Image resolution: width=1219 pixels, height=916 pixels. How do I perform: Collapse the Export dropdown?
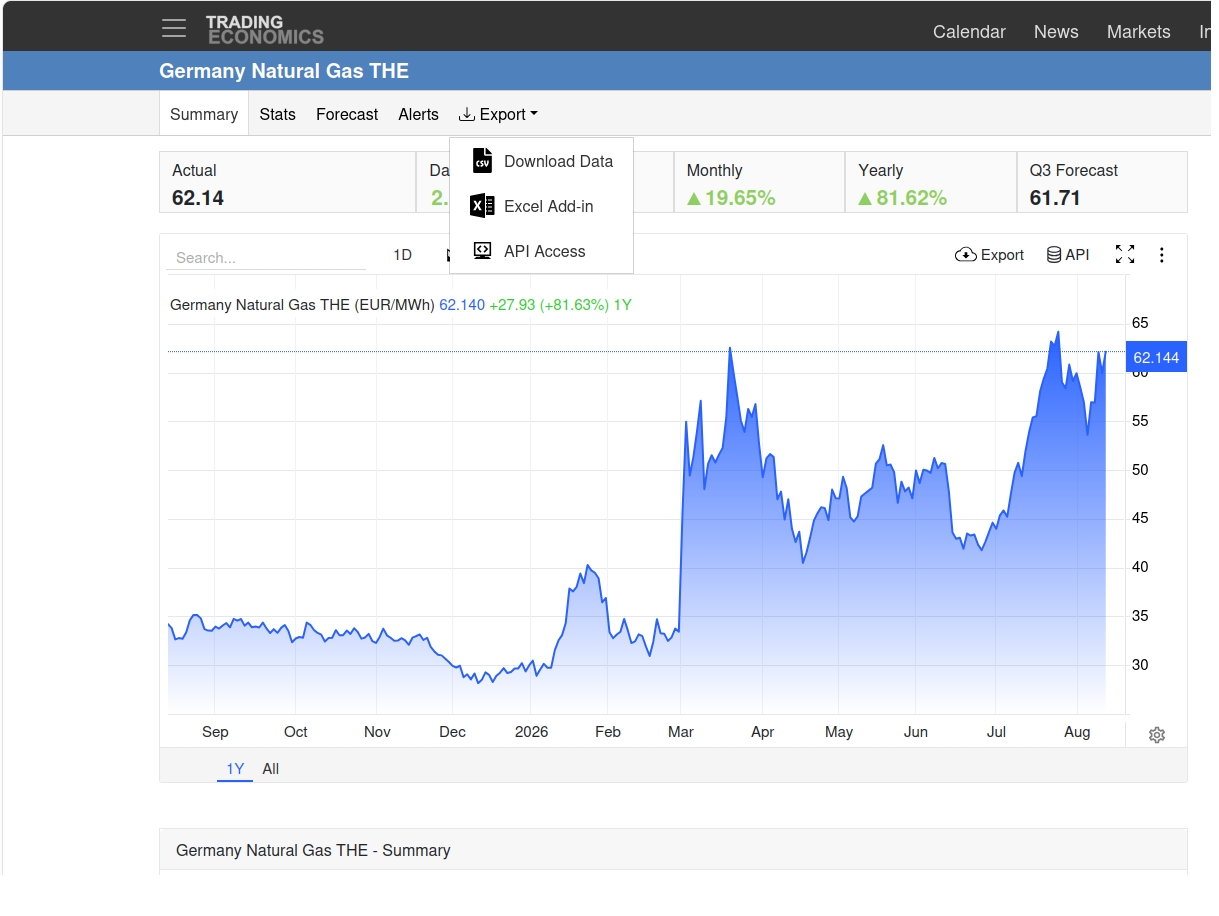(498, 114)
